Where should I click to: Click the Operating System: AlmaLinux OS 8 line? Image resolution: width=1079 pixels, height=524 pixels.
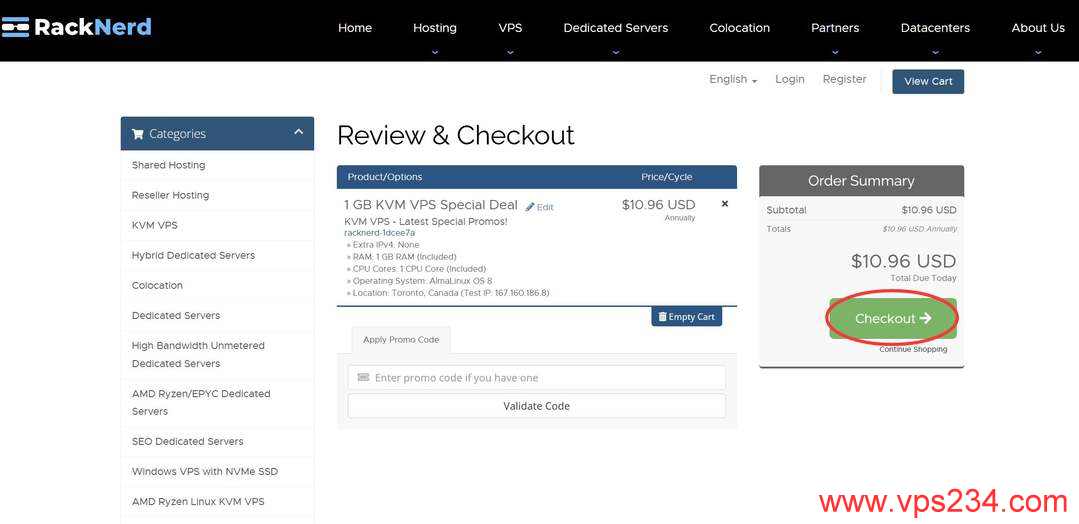[x=419, y=281]
